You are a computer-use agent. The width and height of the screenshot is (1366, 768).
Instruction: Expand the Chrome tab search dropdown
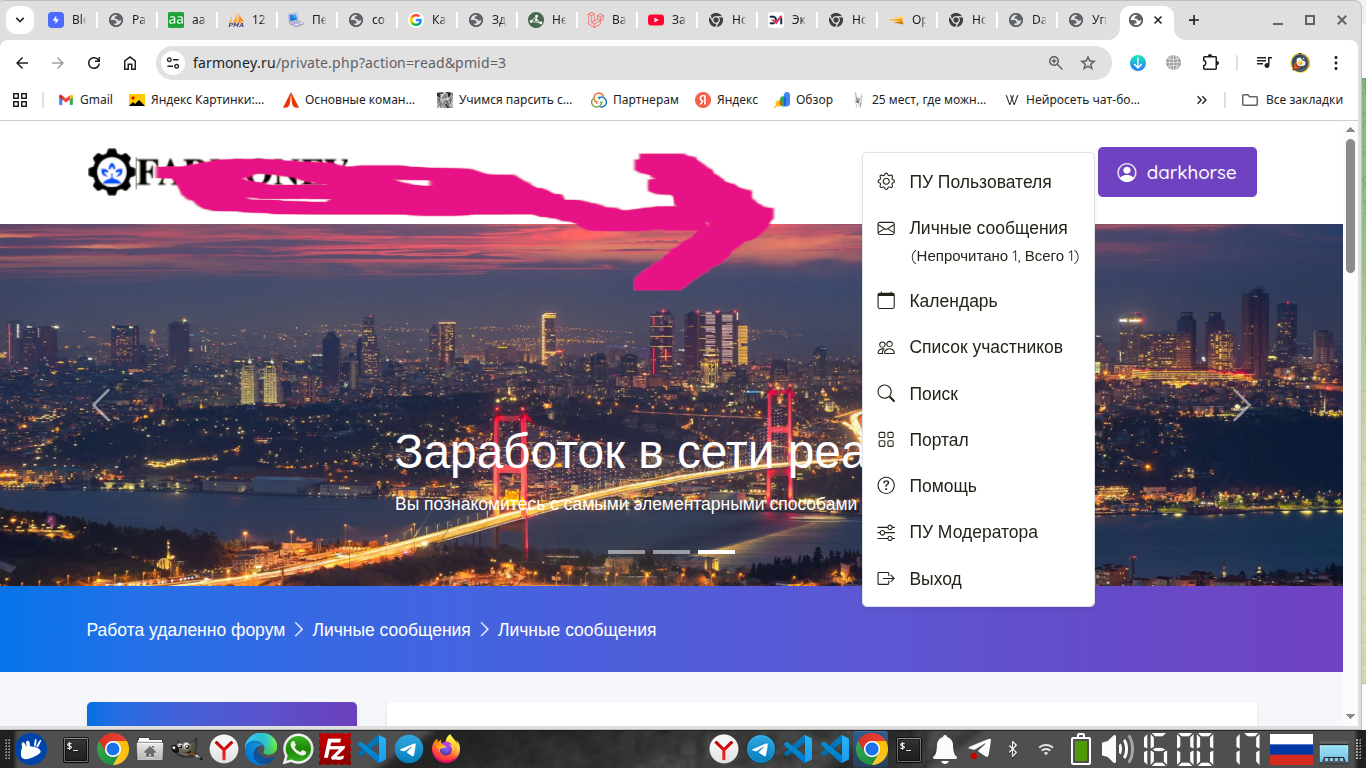[20, 20]
